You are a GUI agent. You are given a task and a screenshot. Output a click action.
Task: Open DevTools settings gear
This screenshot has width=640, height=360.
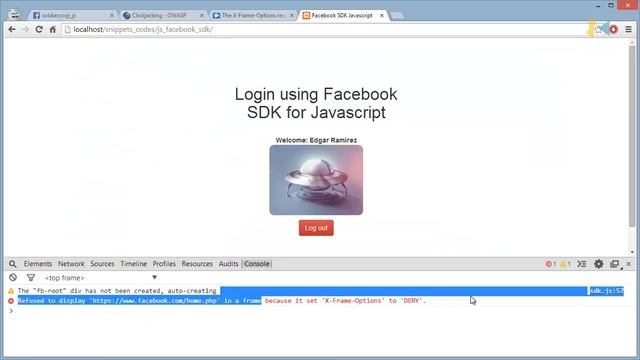[598, 264]
